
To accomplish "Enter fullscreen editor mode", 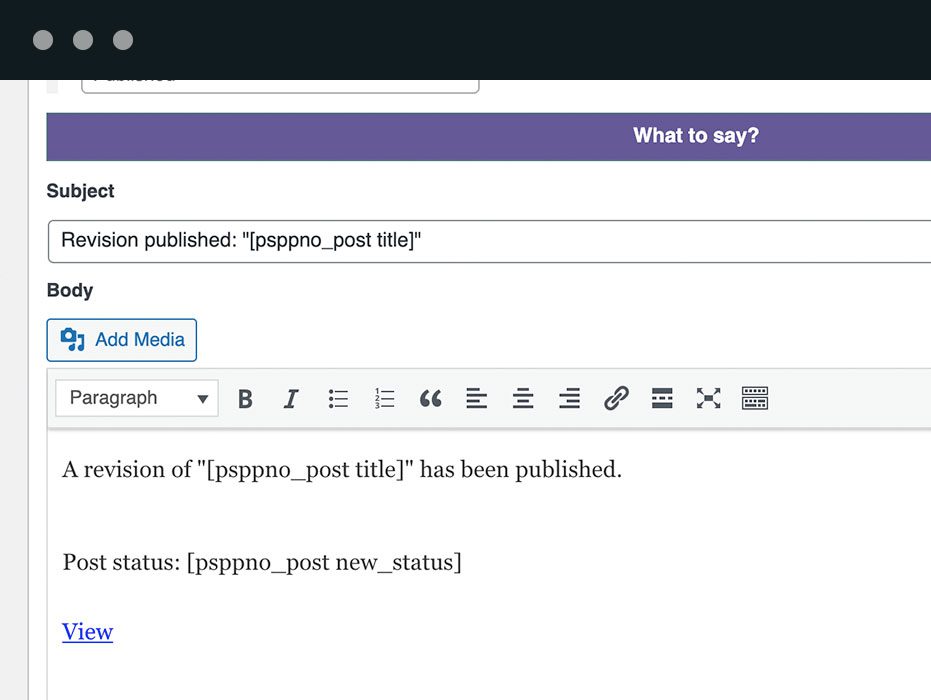I will pos(708,399).
